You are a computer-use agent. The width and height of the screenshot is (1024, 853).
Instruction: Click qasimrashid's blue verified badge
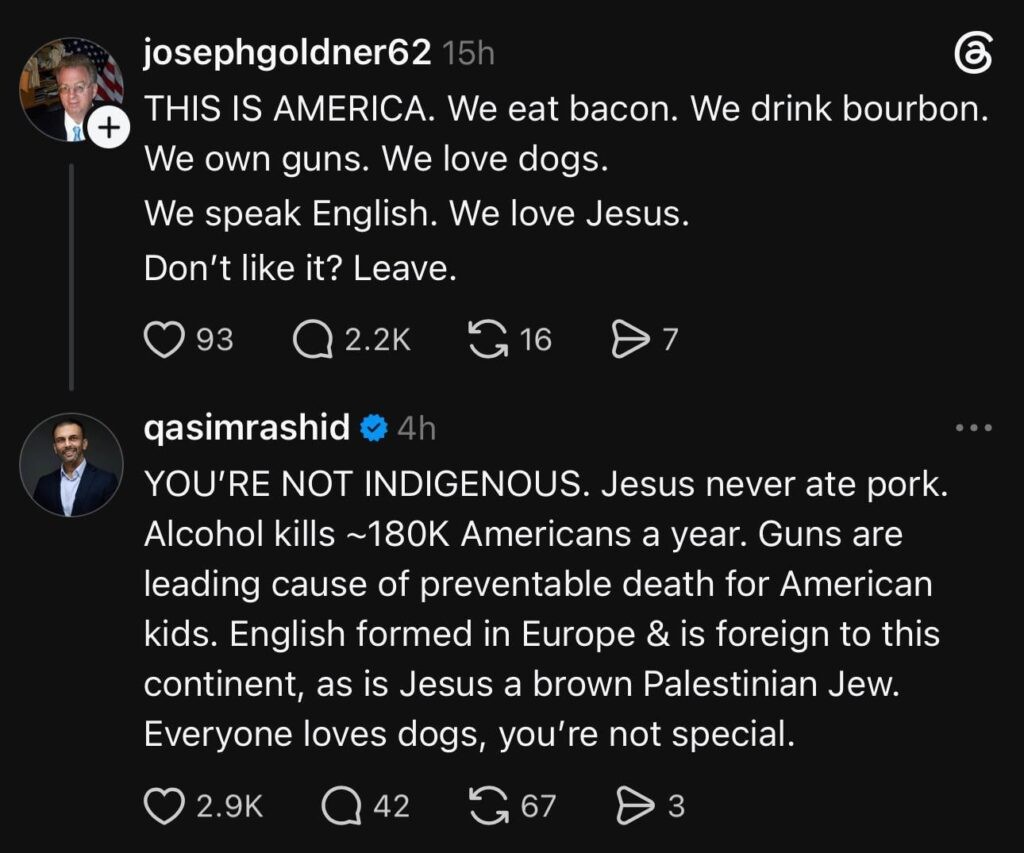click(x=374, y=428)
